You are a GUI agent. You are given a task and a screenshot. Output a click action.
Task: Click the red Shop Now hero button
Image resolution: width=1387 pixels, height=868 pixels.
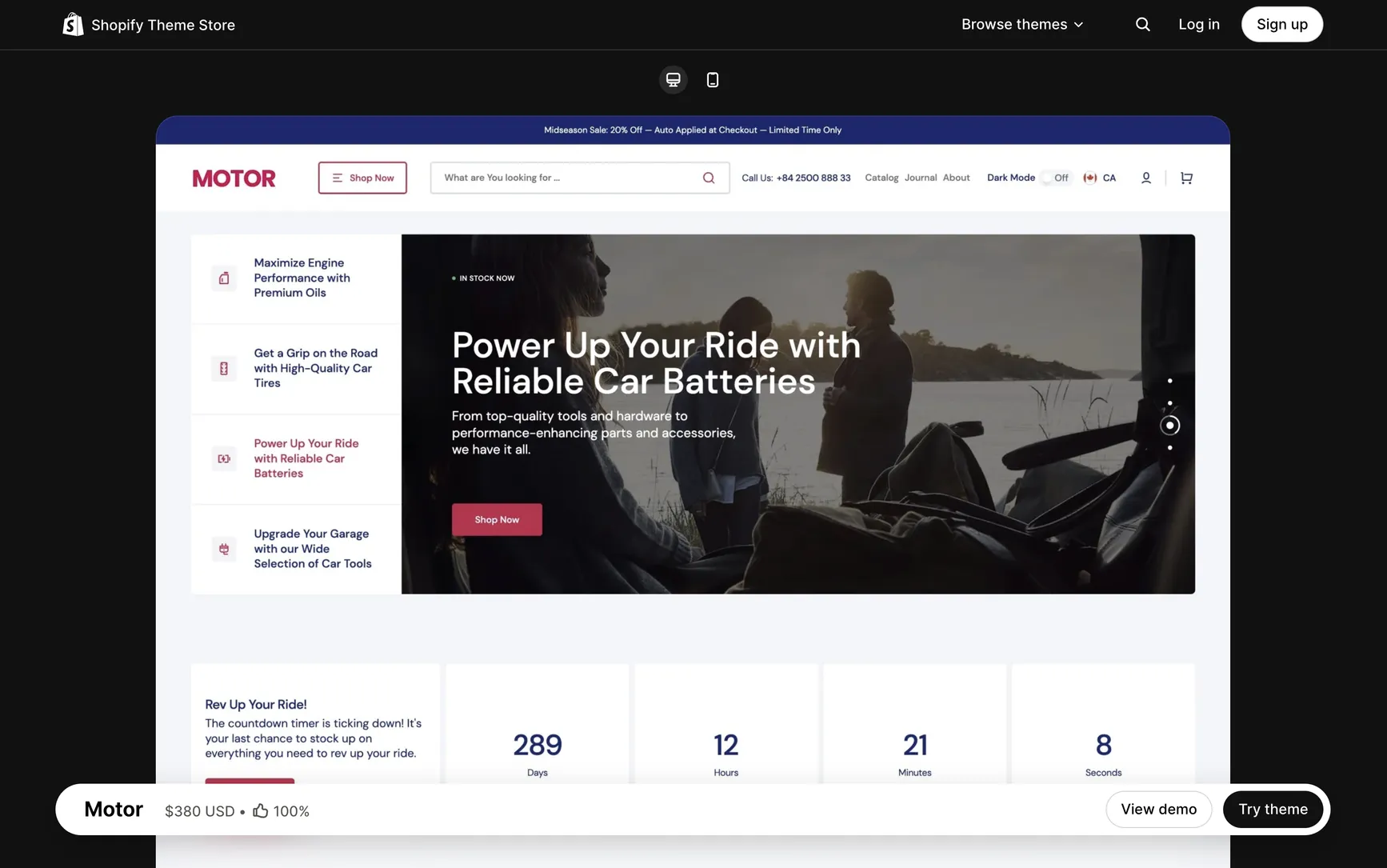[497, 519]
